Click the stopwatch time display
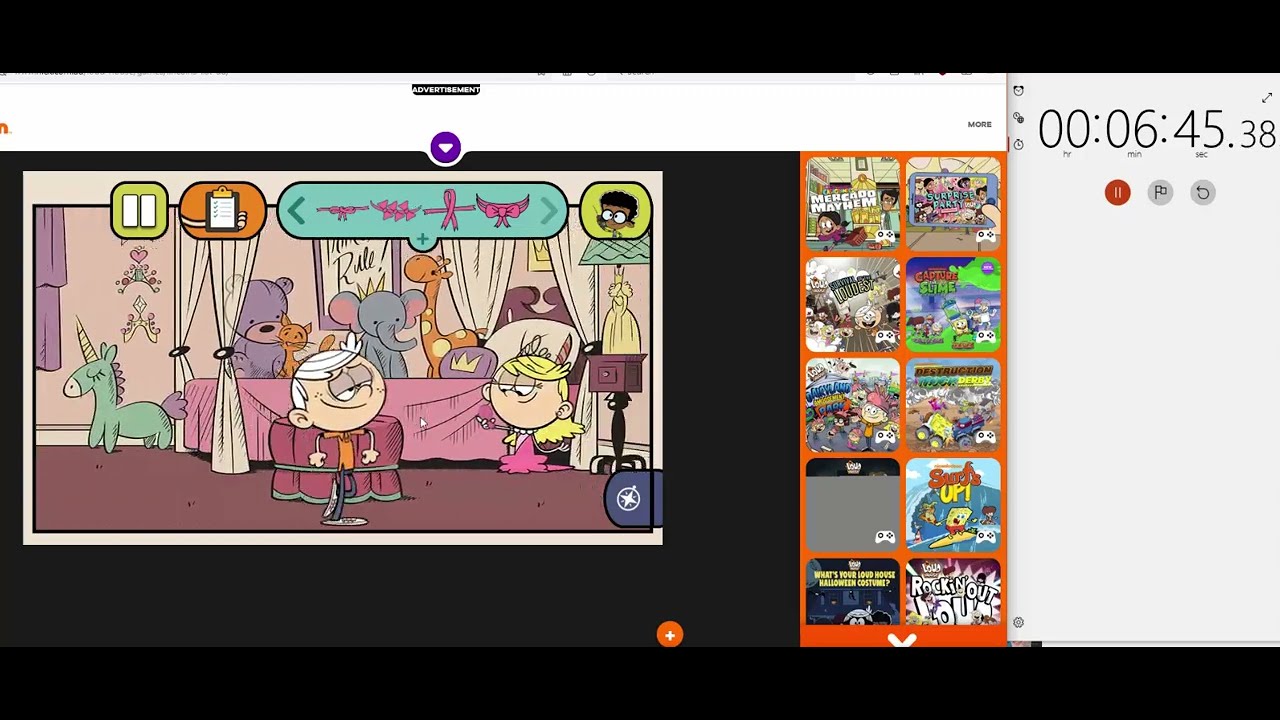1280x720 pixels. pyautogui.click(x=1156, y=131)
